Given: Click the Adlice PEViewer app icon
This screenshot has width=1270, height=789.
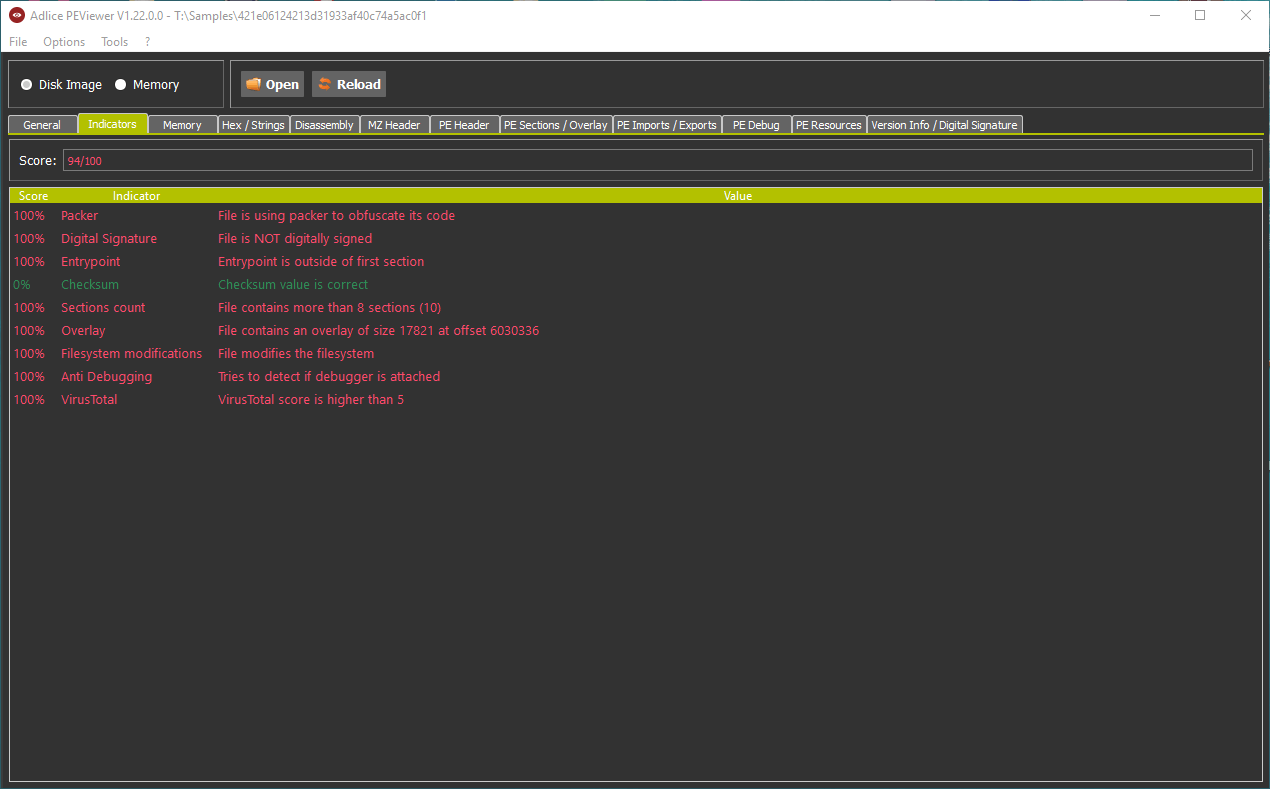Looking at the screenshot, I should tap(17, 16).
